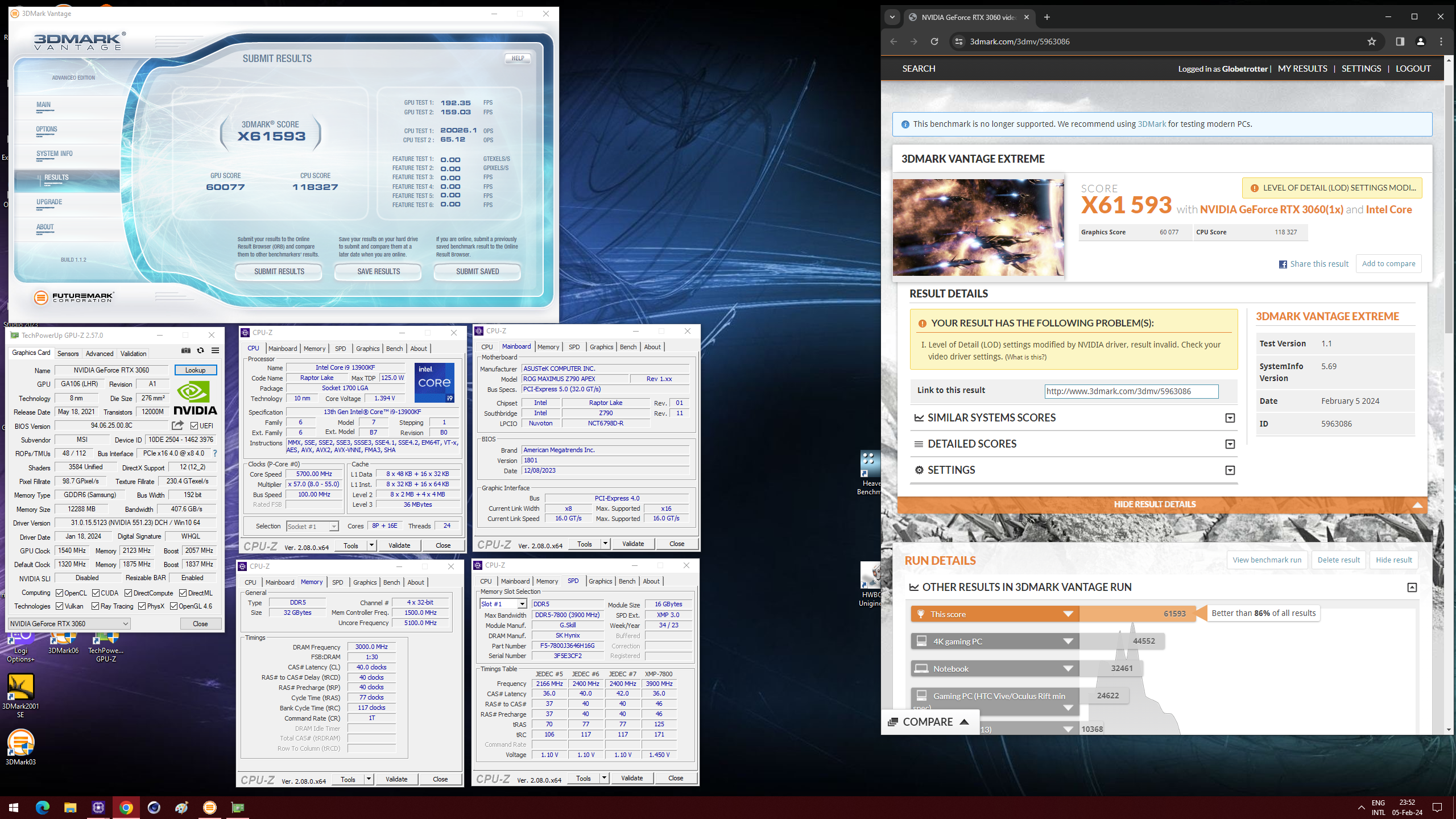The width and height of the screenshot is (1456, 819).
Task: Click the Lookup button in GPU-Z
Action: point(196,370)
